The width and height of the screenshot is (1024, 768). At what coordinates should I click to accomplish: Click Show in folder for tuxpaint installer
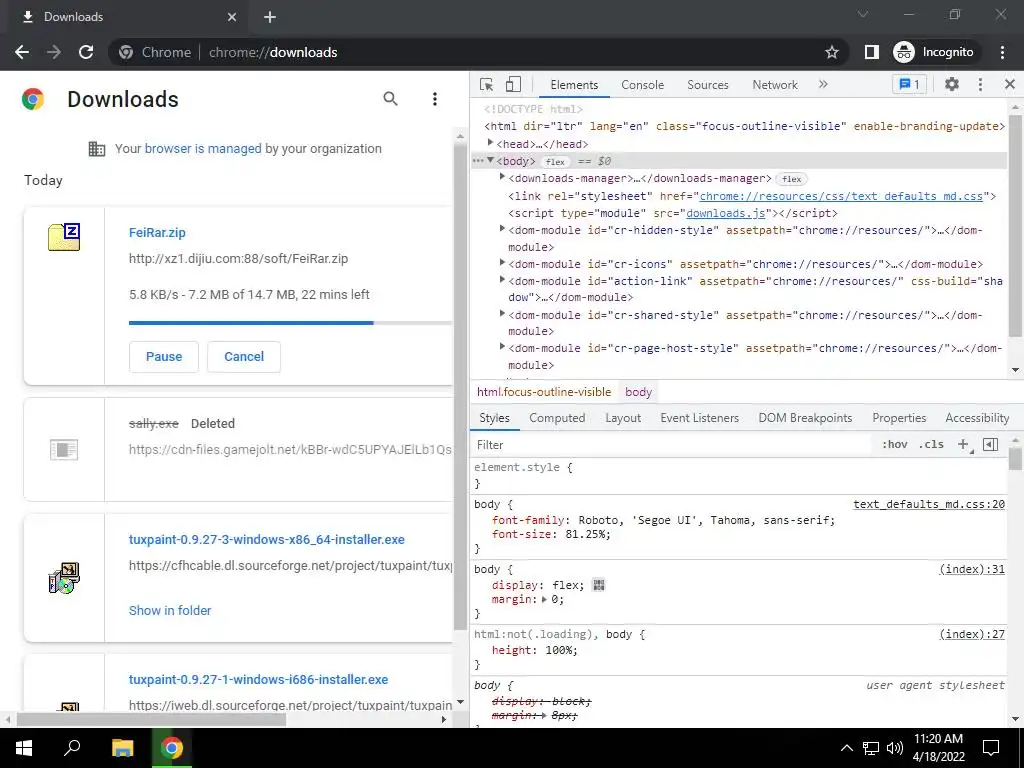coord(170,611)
